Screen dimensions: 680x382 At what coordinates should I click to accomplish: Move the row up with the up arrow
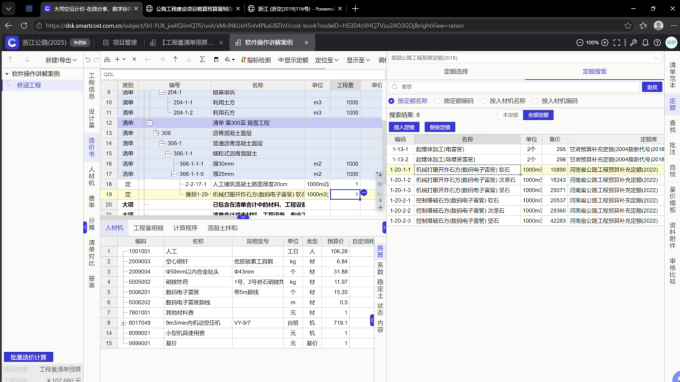[x=175, y=59]
